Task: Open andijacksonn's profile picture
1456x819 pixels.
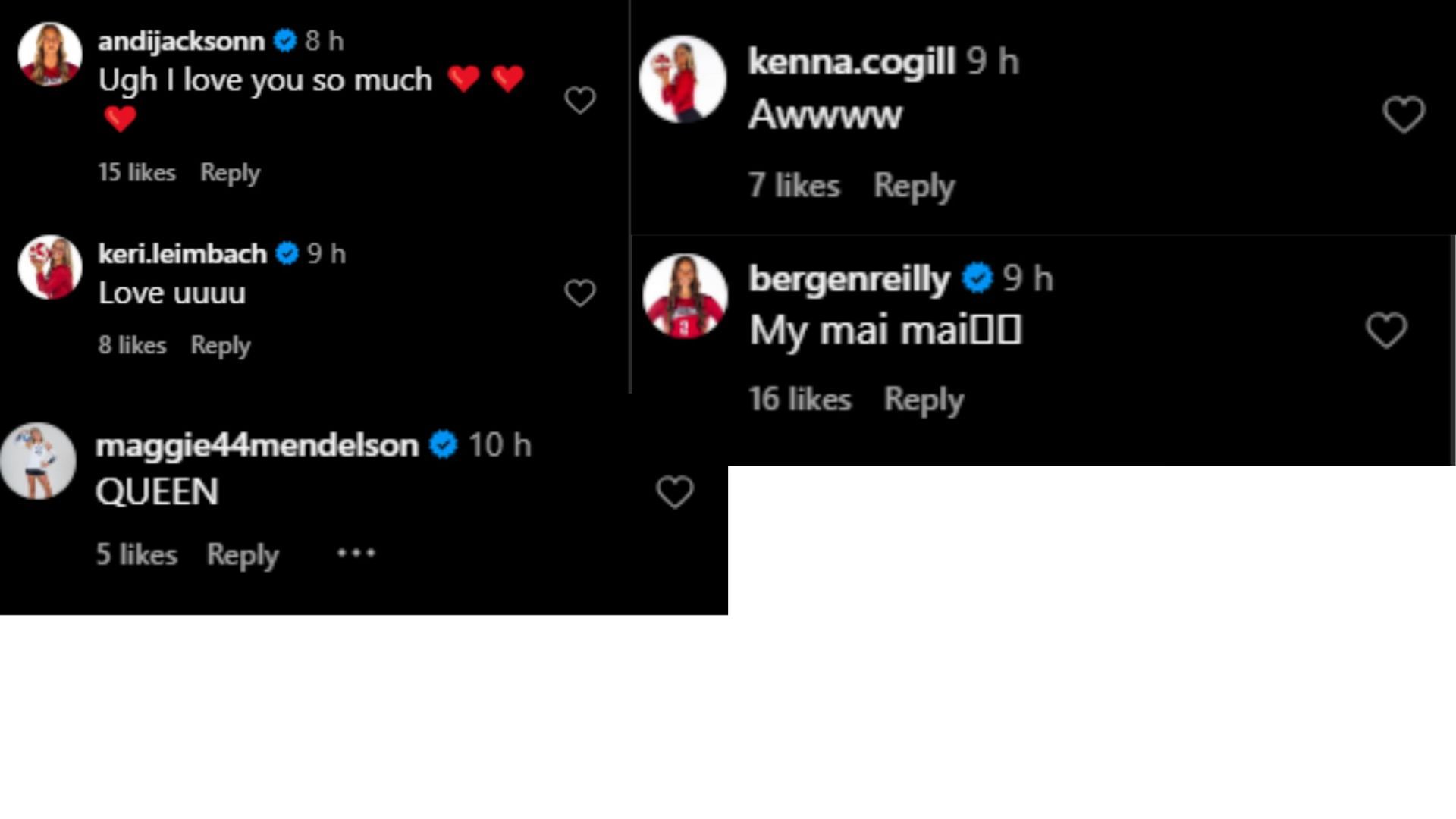Action: [x=50, y=54]
